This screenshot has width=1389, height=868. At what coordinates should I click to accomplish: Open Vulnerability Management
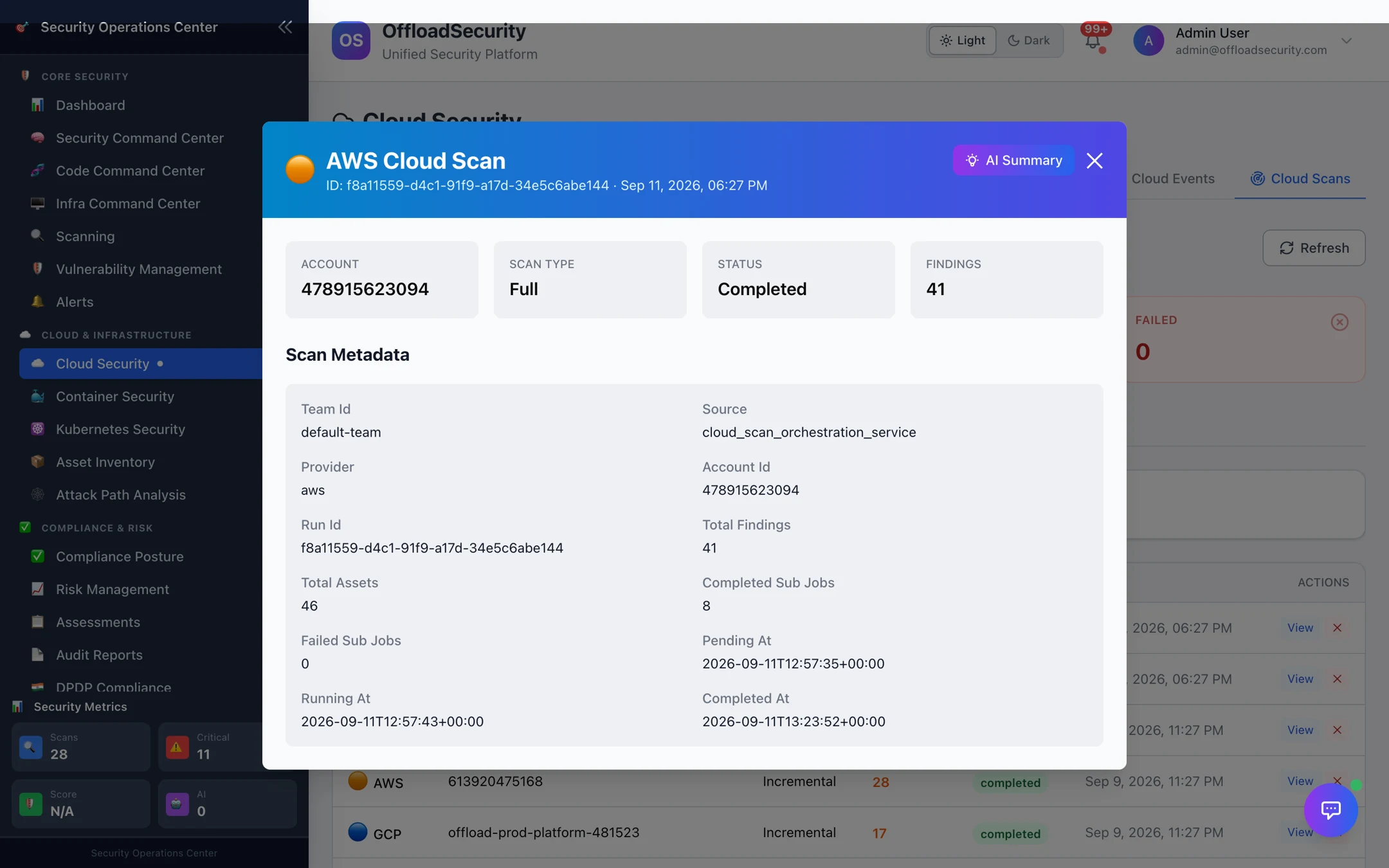[139, 269]
